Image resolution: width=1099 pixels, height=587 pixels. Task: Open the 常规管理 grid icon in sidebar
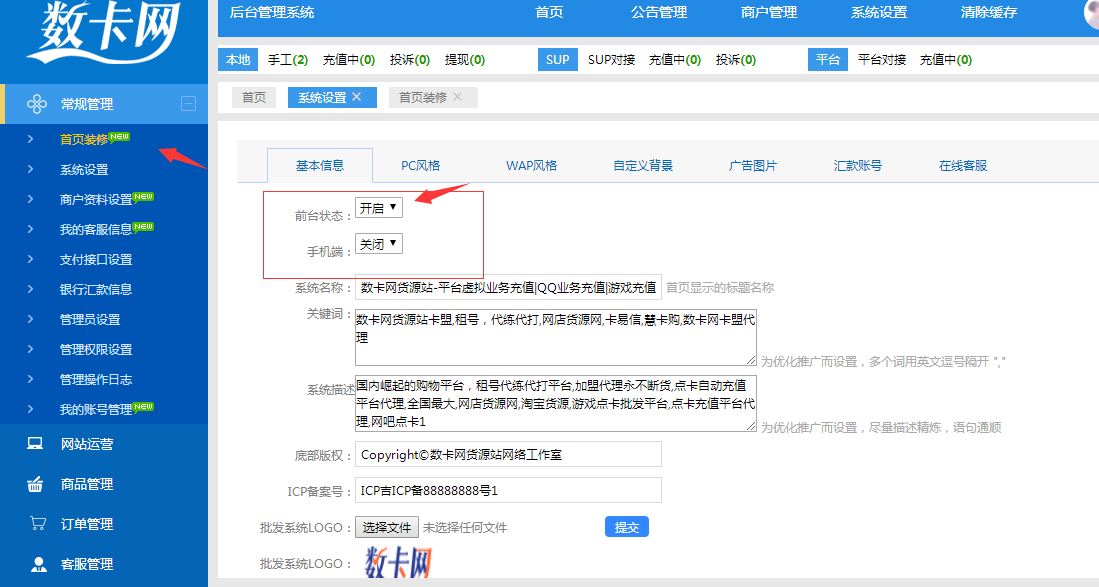38,103
